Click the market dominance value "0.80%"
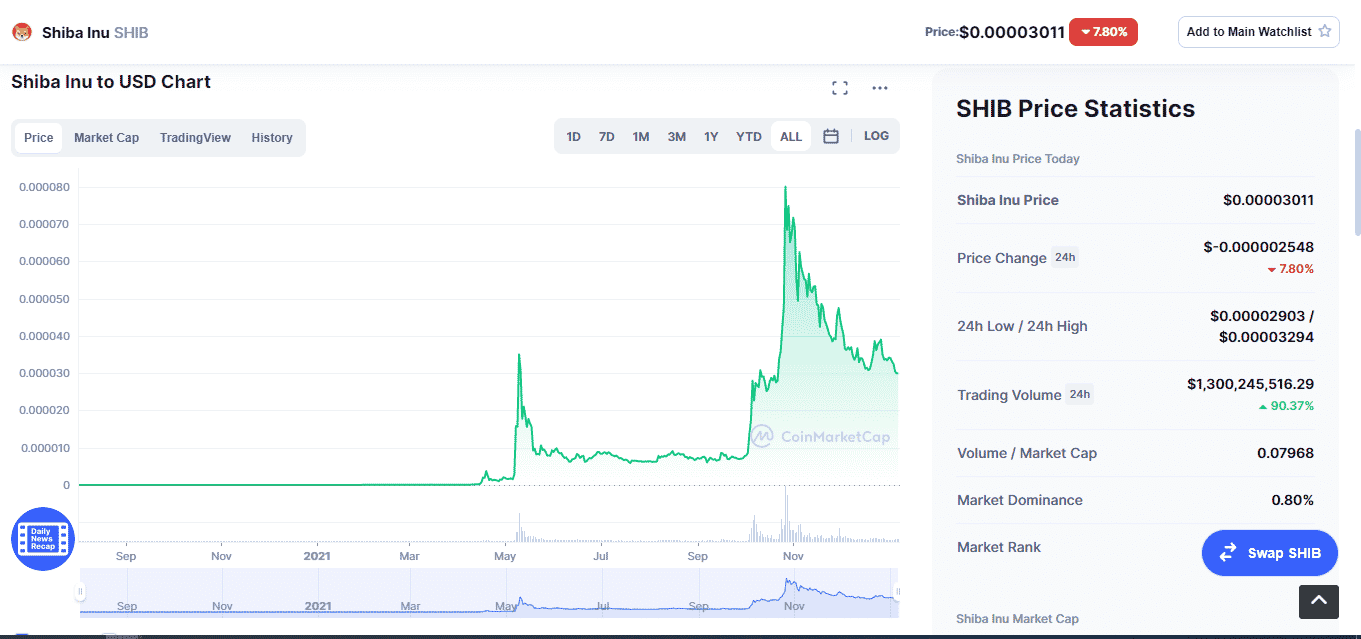This screenshot has height=639, width=1361. [1292, 500]
